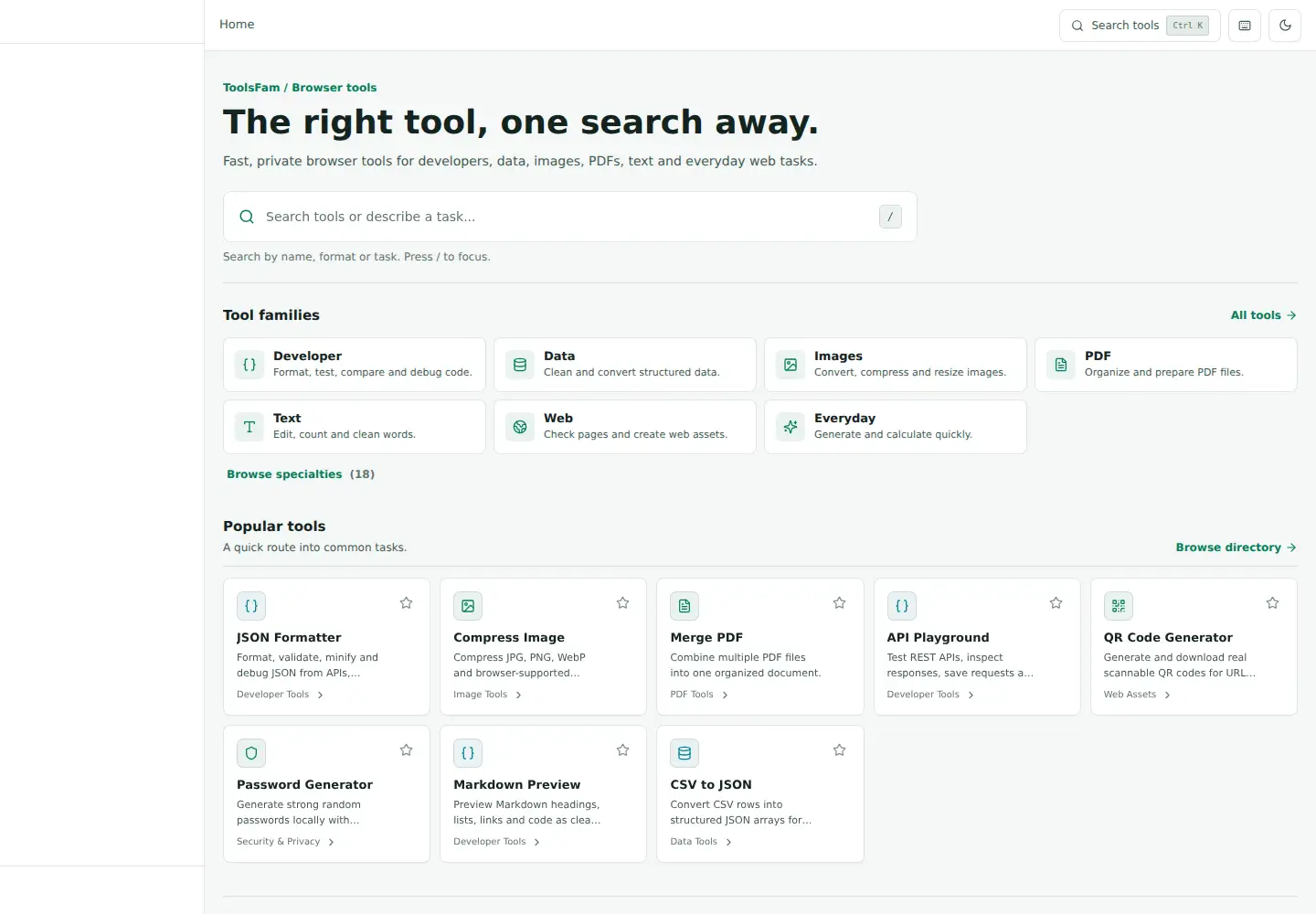Favorite the CSV to JSON star
Image resolution: width=1316 pixels, height=914 pixels.
point(839,750)
